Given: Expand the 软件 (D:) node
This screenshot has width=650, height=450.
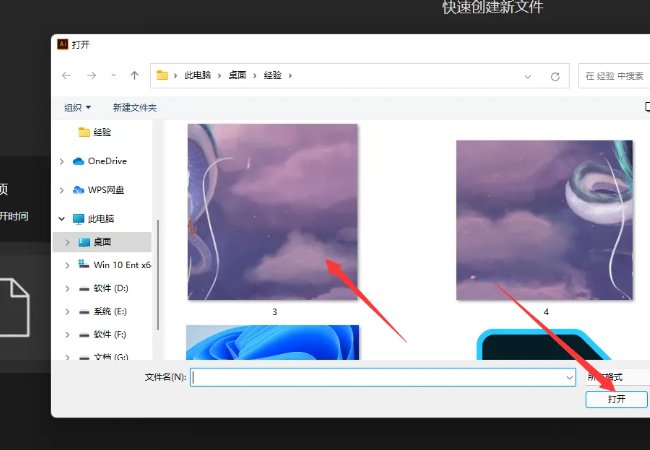Looking at the screenshot, I should (67, 288).
